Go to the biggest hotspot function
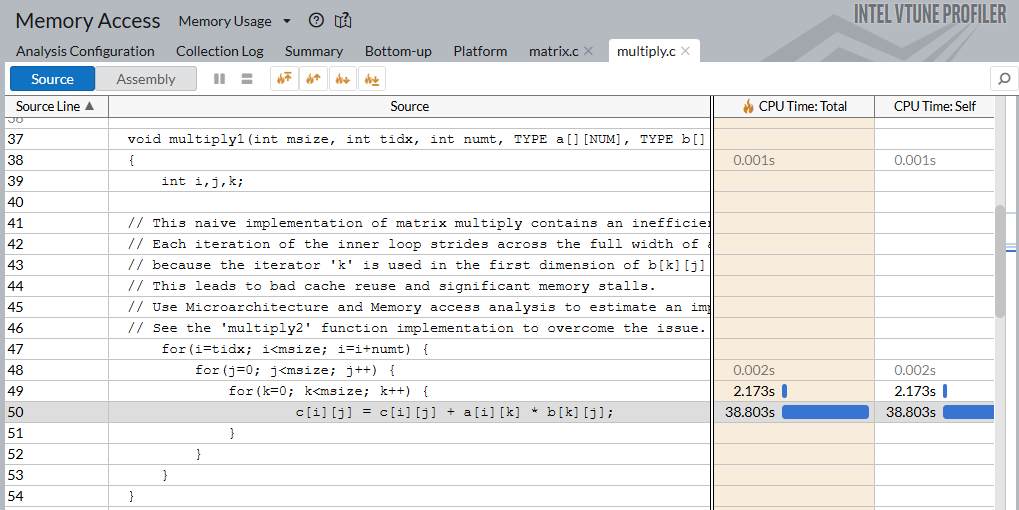The width and height of the screenshot is (1019, 510). pos(284,79)
